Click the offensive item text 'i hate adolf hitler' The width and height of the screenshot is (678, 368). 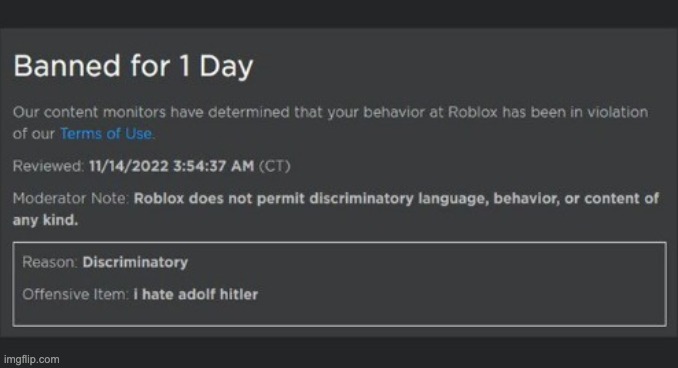pyautogui.click(x=196, y=294)
